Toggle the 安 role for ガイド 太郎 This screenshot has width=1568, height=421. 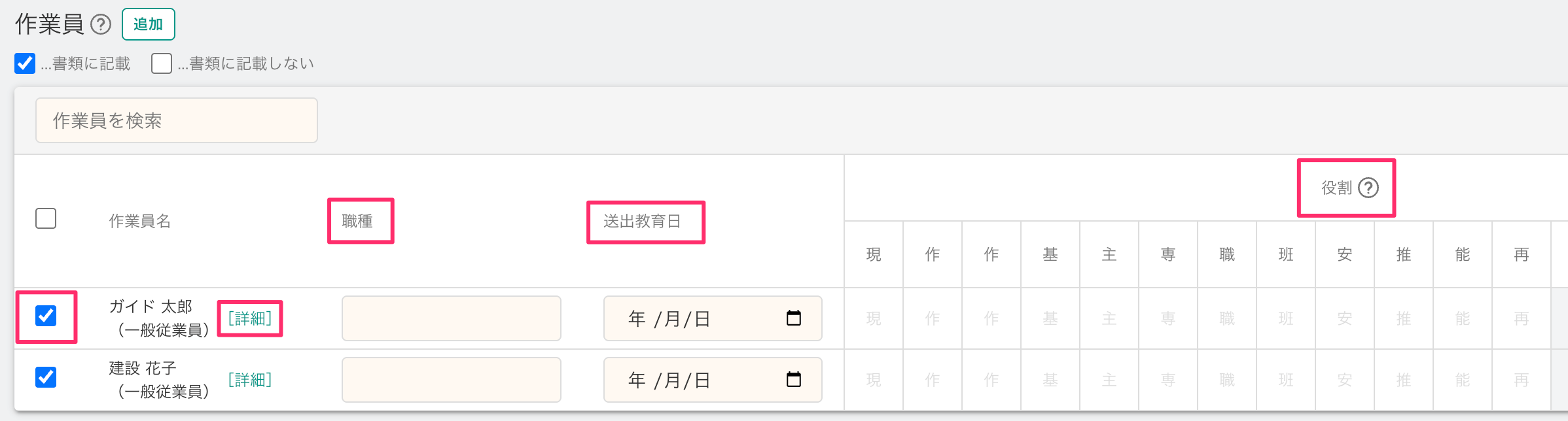pos(1345,319)
